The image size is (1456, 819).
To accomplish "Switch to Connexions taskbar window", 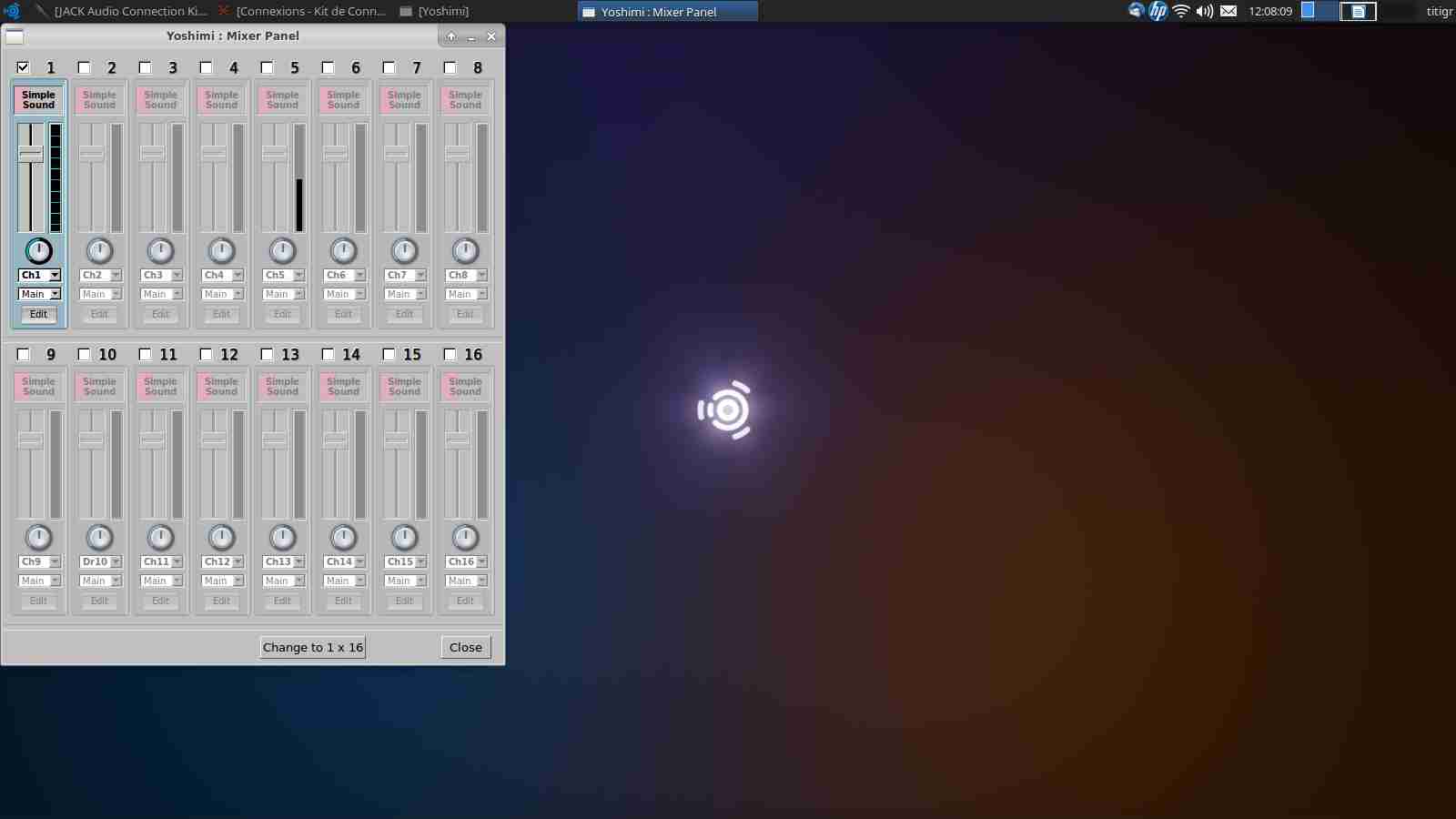I will point(302,11).
